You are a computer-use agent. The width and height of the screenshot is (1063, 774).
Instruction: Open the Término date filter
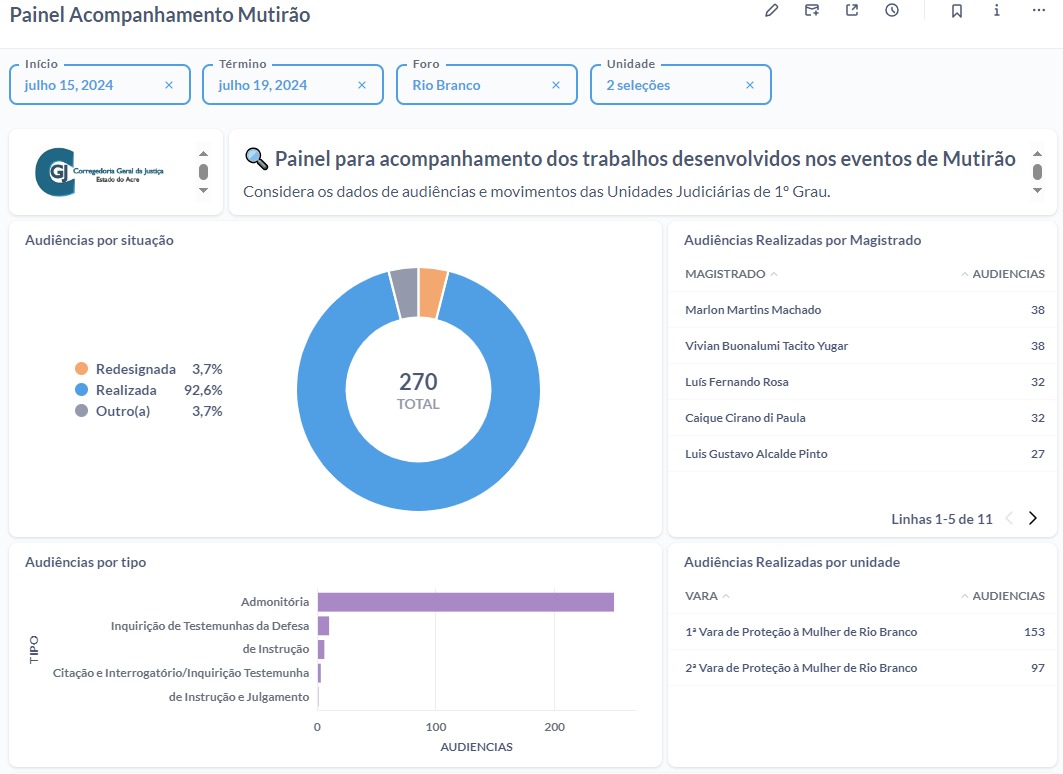pyautogui.click(x=280, y=85)
